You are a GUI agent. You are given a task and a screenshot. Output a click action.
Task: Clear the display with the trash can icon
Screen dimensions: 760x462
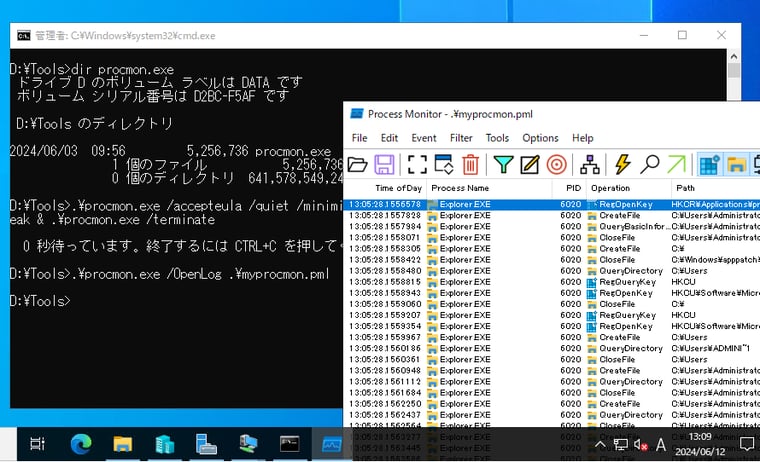(470, 165)
